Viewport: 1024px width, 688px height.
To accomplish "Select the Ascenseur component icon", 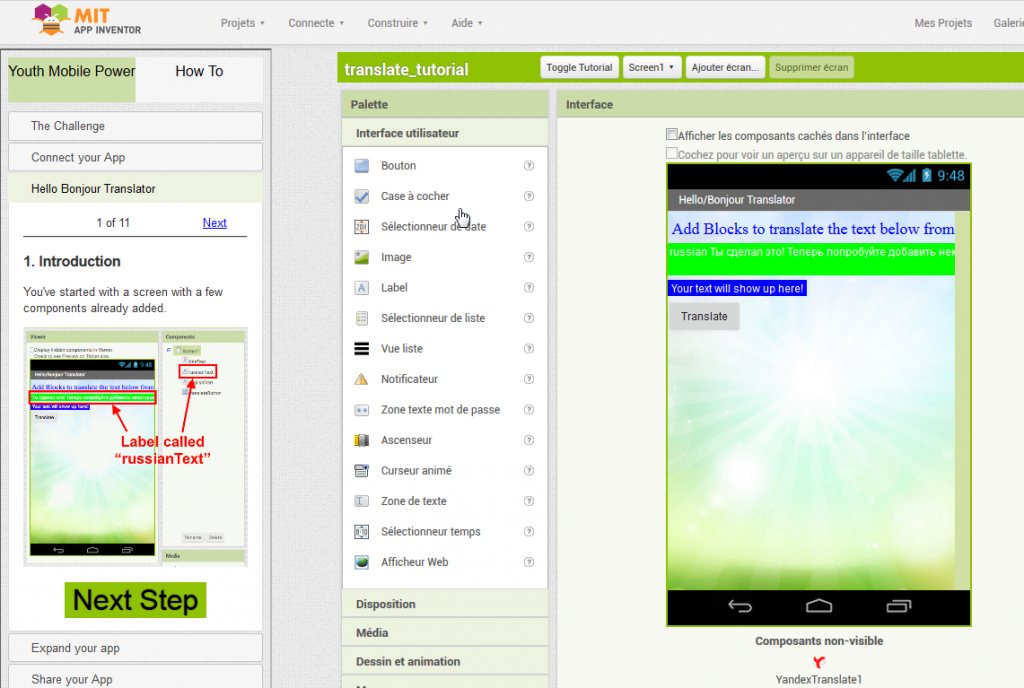I will click(x=362, y=440).
